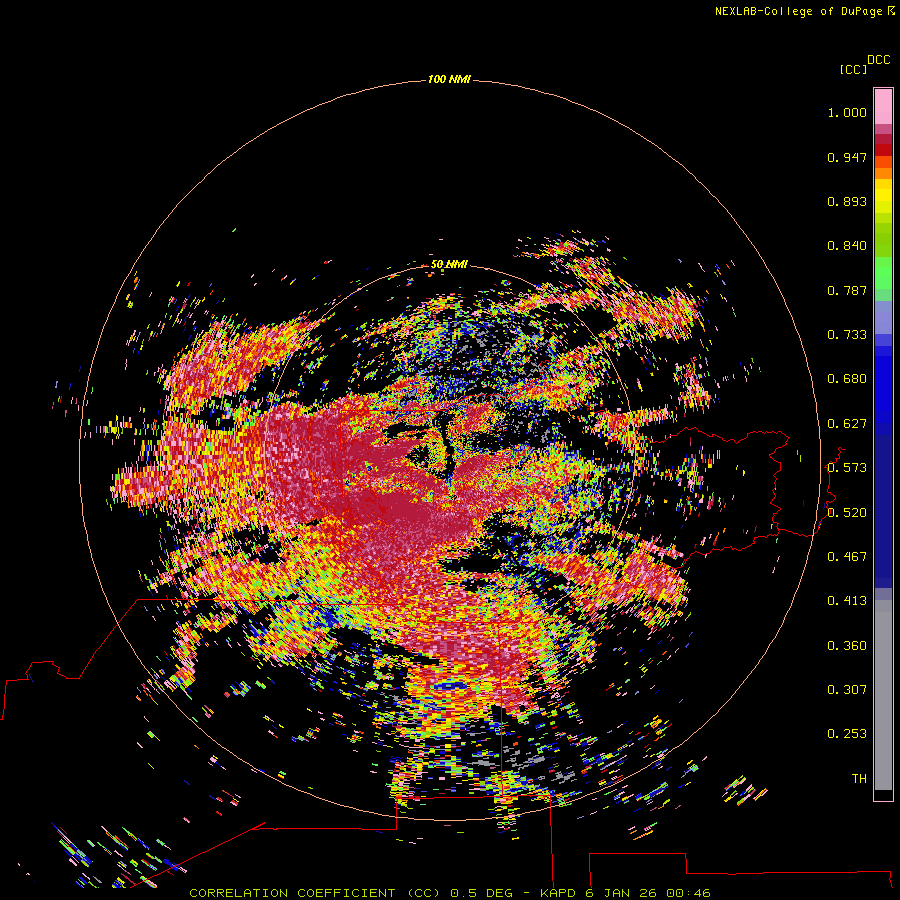Screen dimensions: 900x900
Task: Click the 0.680 legend value
Action: tap(847, 379)
